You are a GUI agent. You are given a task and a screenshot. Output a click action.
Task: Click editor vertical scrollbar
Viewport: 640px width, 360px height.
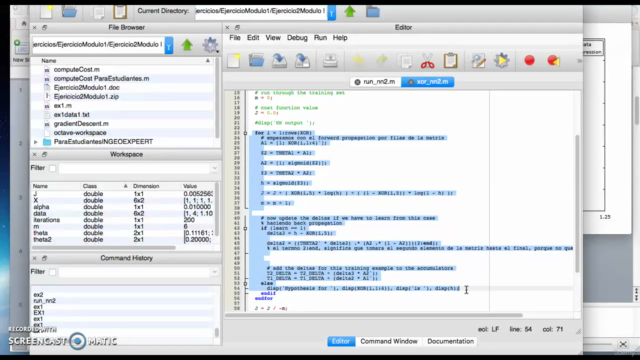577,203
